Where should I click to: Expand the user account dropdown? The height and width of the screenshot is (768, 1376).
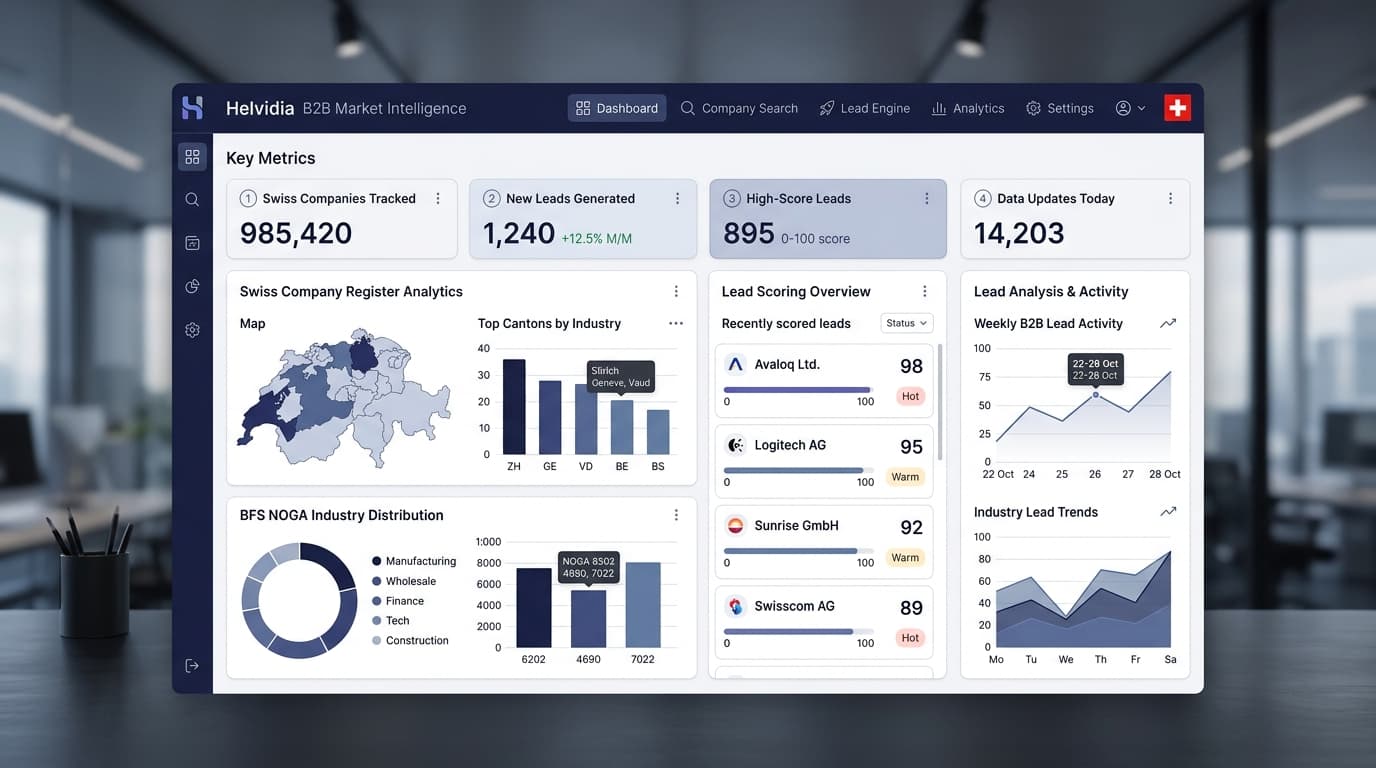[1130, 108]
